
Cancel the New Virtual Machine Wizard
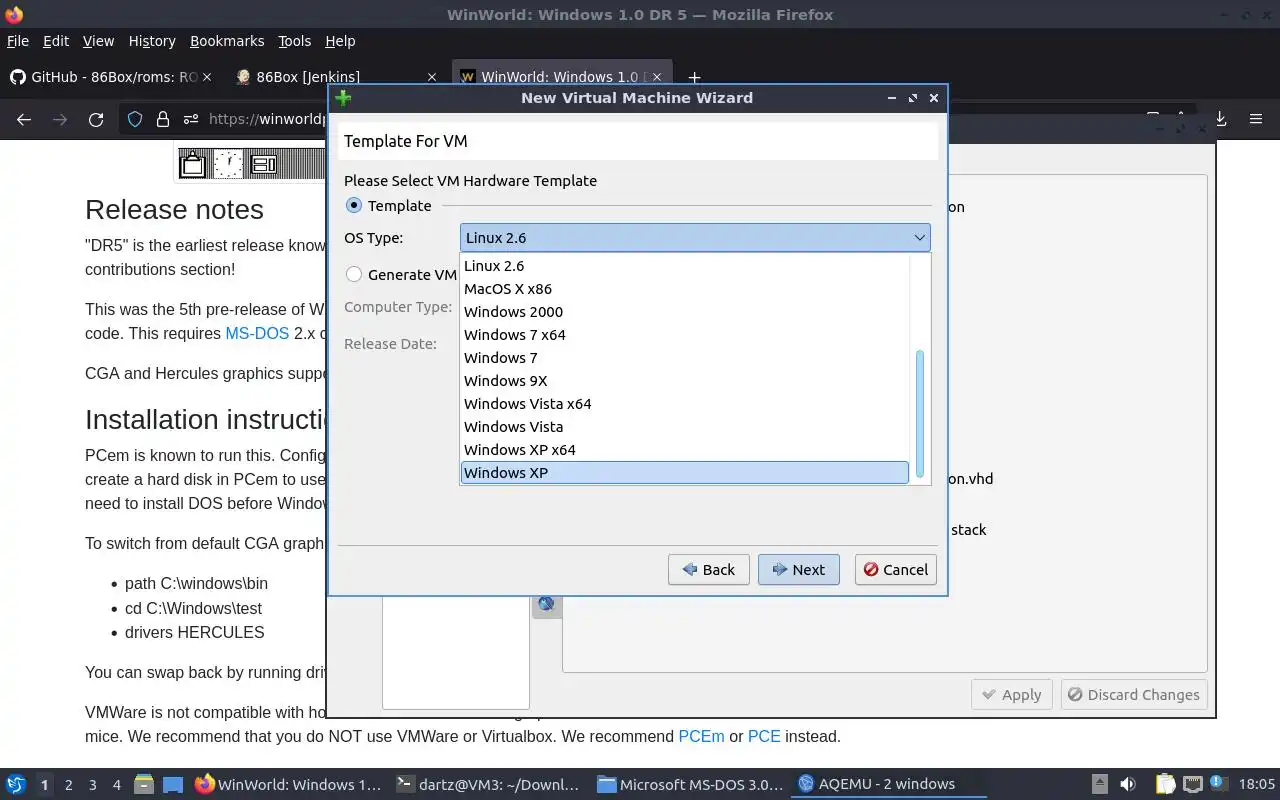pos(895,570)
